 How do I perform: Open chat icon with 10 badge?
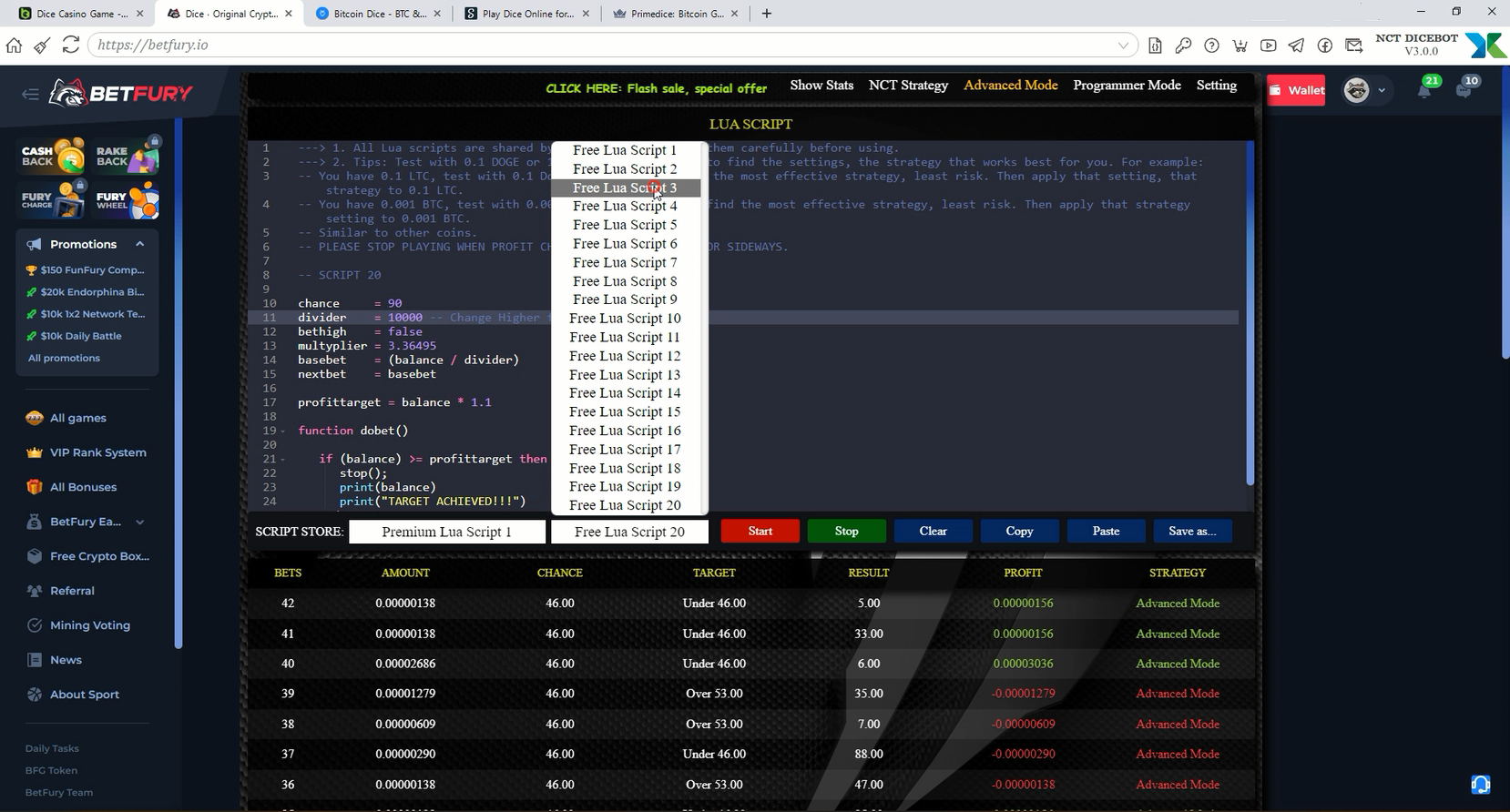coord(1464,89)
